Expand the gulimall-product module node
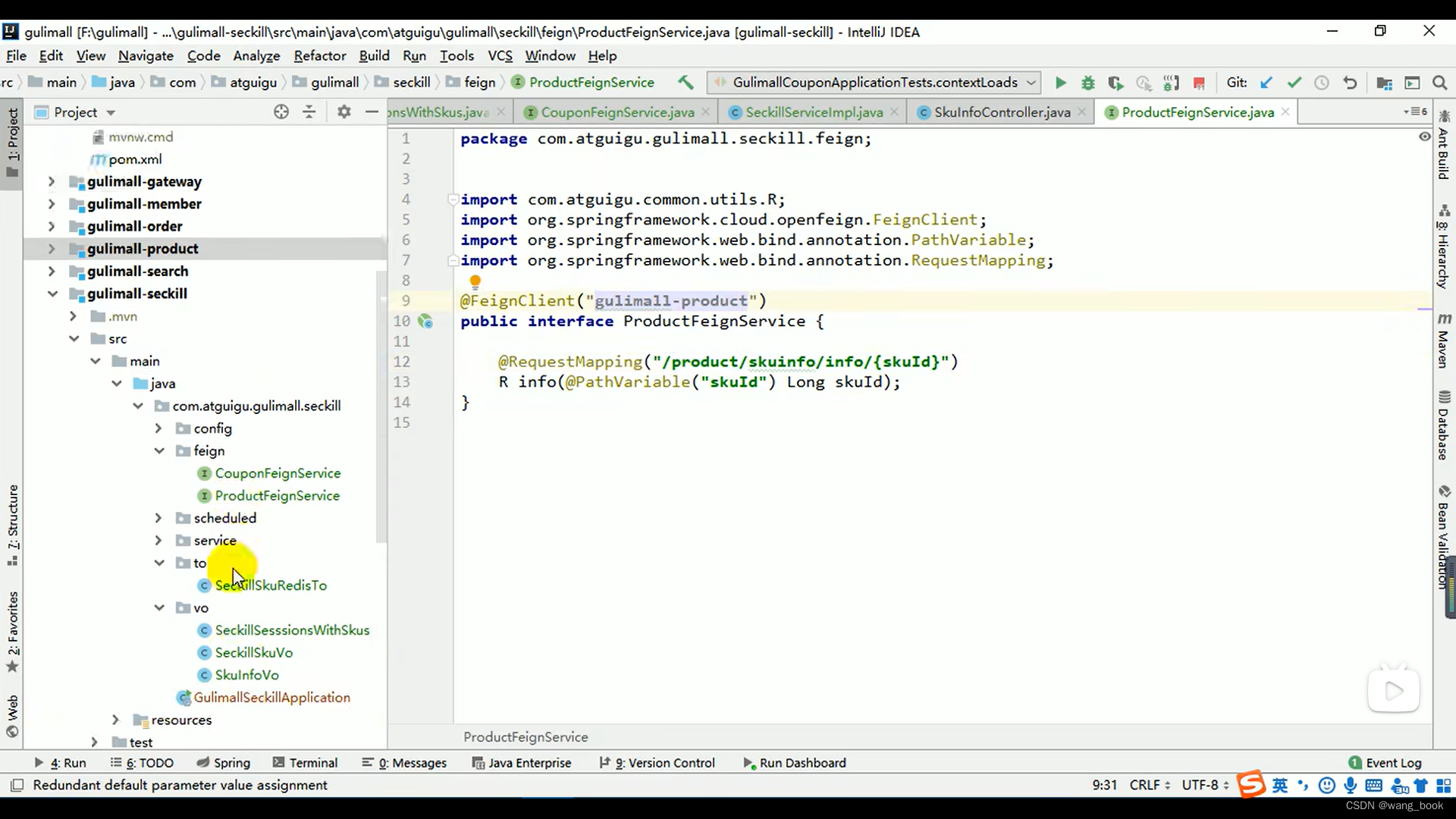Screen dimensions: 1456x819 click(52, 249)
